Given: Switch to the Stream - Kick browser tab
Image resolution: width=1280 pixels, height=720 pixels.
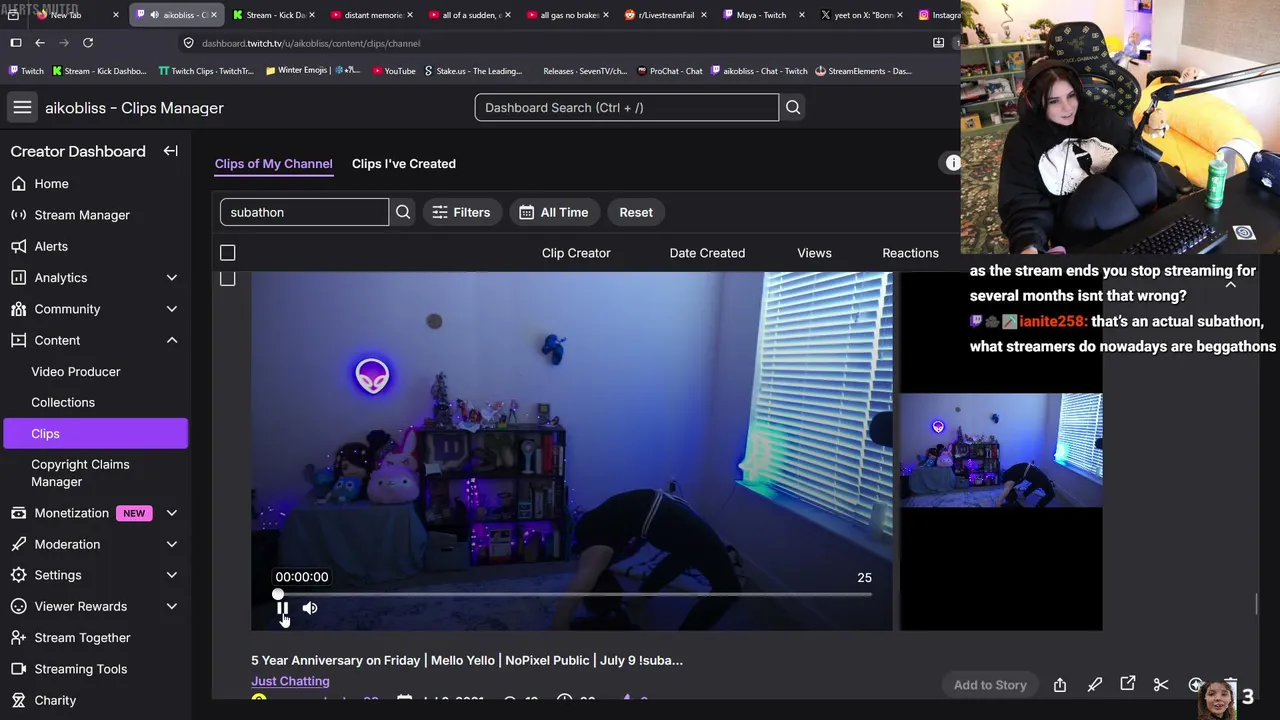Looking at the screenshot, I should coord(273,15).
